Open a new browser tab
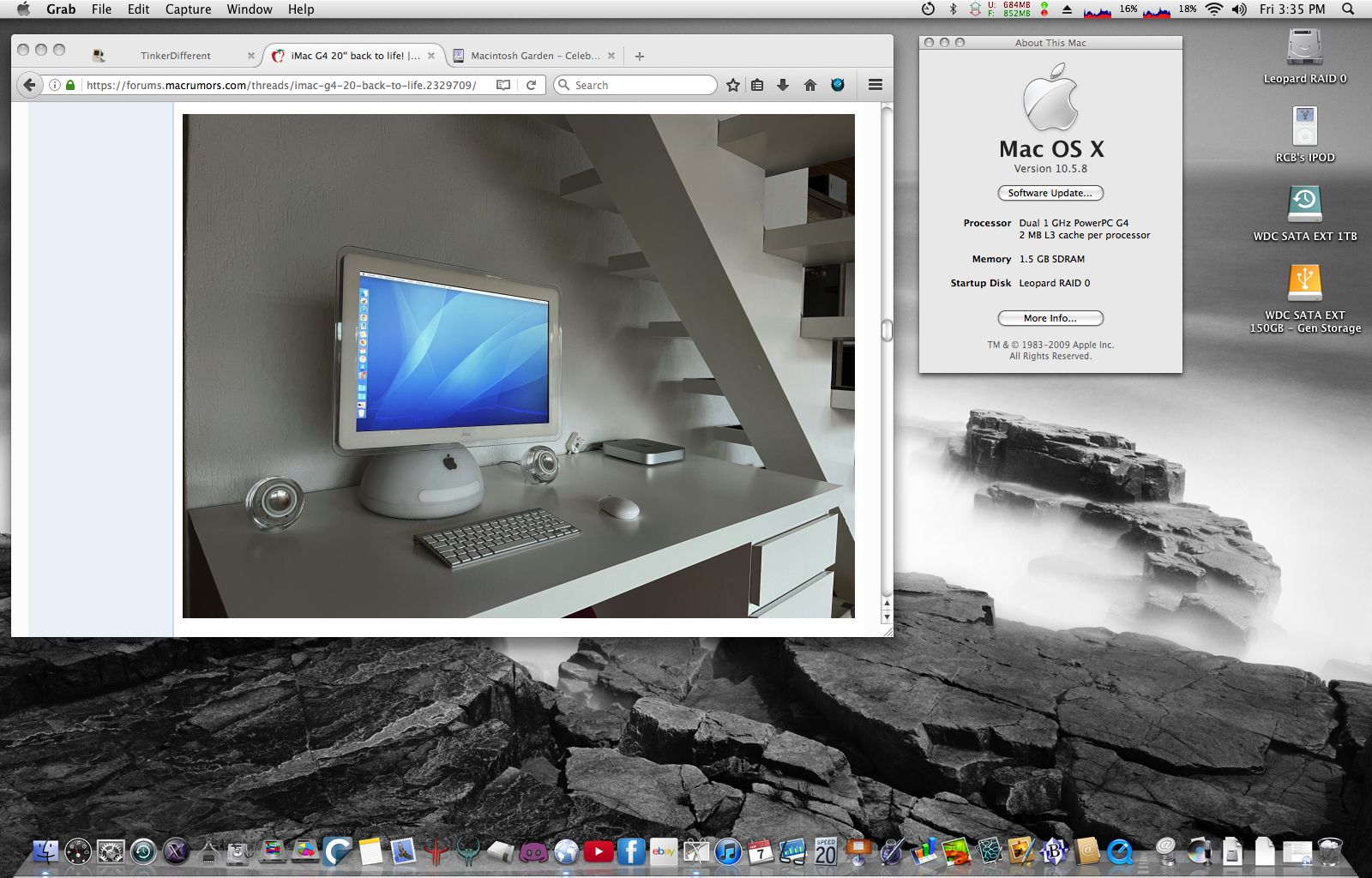Image resolution: width=1372 pixels, height=878 pixels. 640,56
